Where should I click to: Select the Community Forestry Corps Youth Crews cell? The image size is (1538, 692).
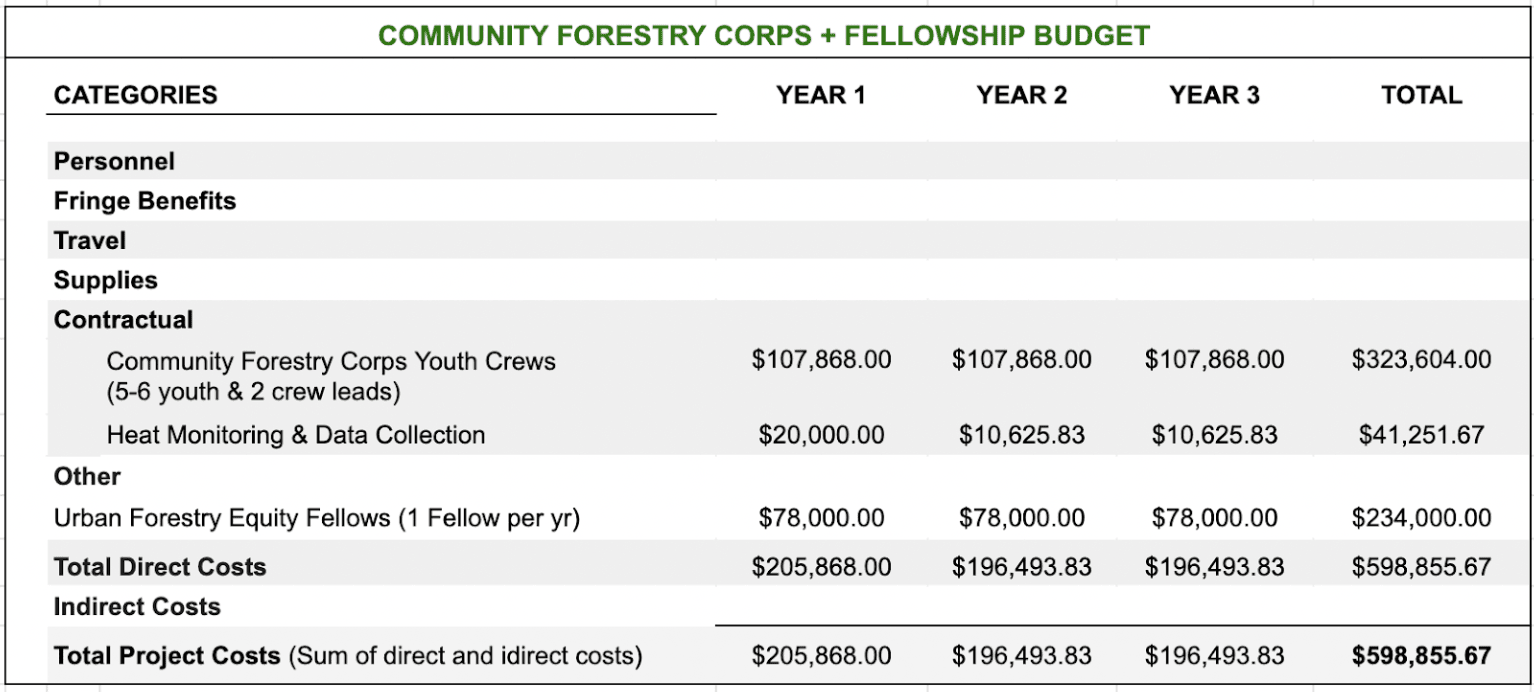331,375
